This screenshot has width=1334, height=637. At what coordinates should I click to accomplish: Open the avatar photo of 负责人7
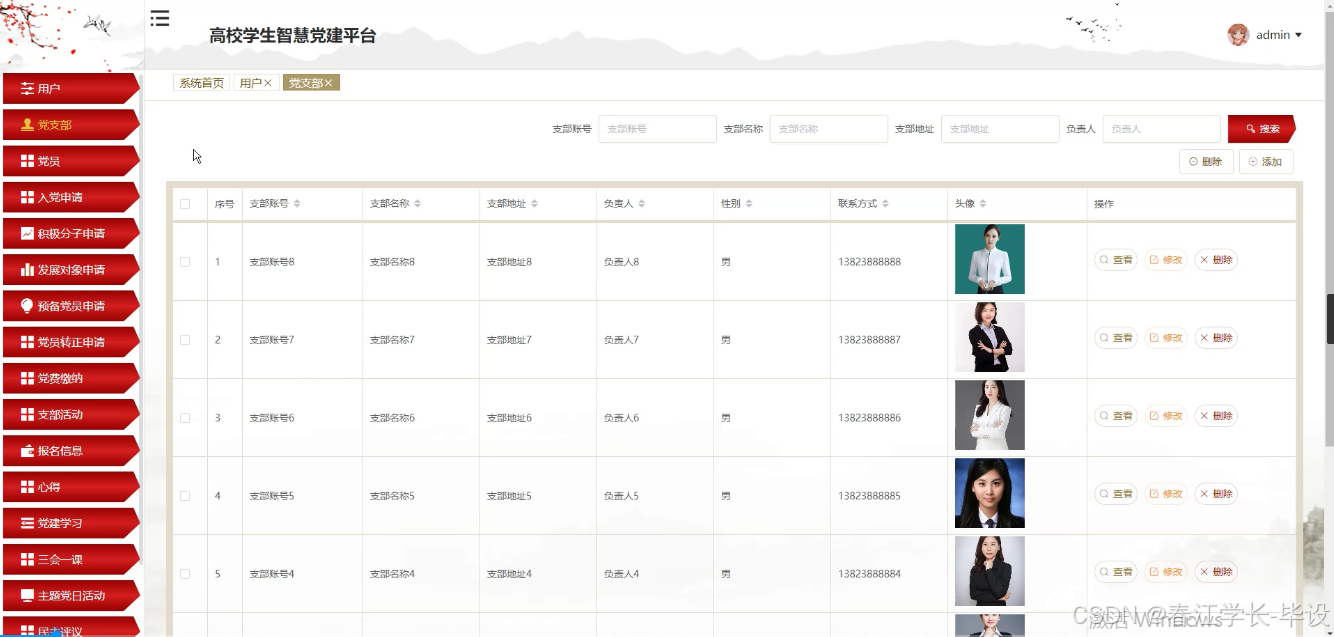(x=990, y=337)
